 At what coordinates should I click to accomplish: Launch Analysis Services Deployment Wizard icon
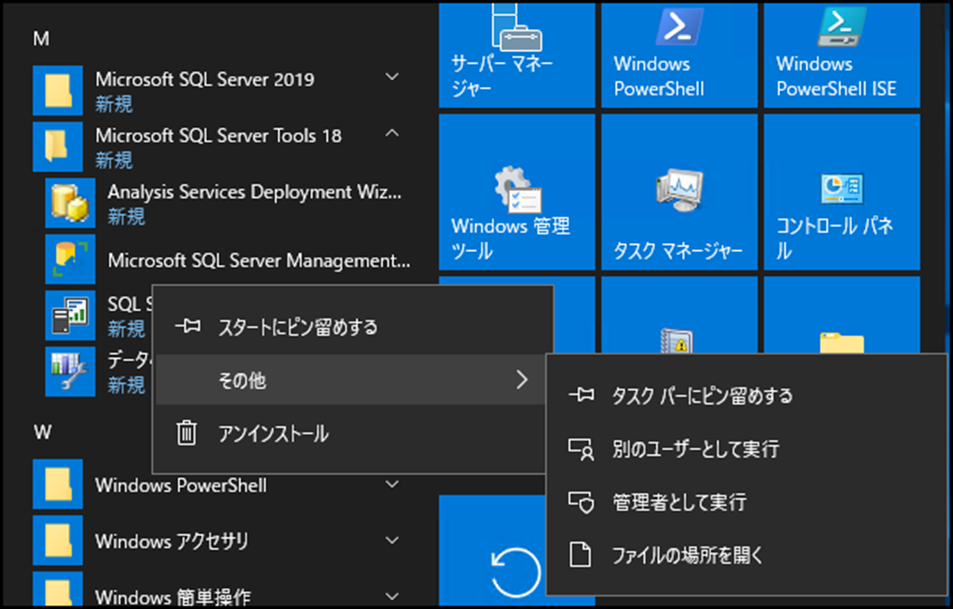click(x=70, y=203)
